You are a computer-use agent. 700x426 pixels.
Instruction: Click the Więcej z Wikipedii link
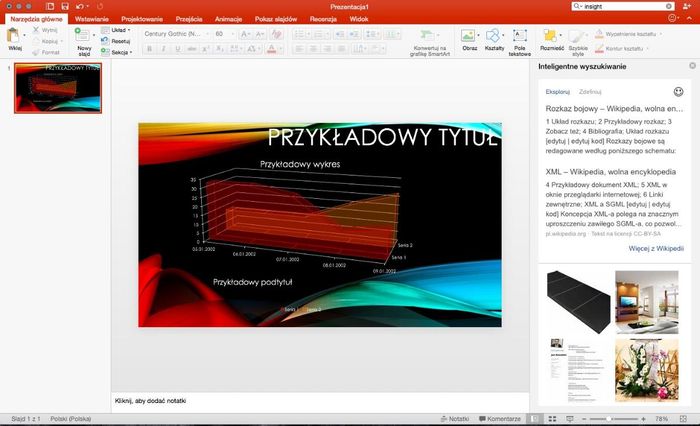tap(655, 247)
